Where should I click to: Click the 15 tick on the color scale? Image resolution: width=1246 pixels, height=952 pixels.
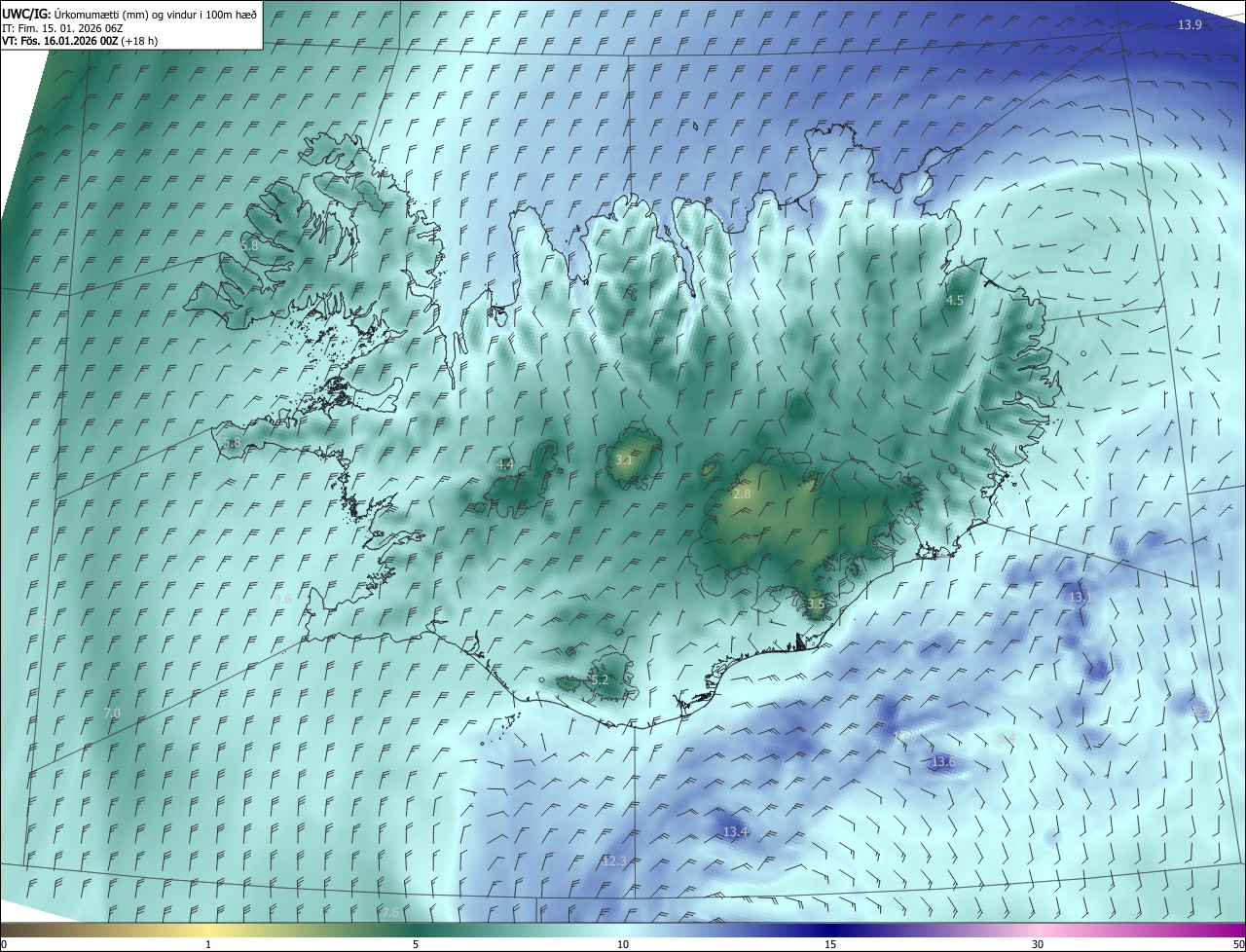pos(830,944)
